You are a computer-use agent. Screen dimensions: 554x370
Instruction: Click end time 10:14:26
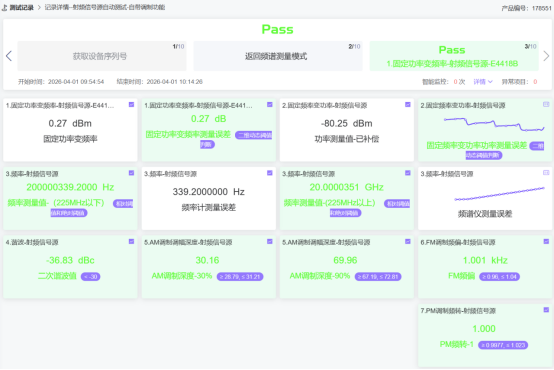pos(175,82)
